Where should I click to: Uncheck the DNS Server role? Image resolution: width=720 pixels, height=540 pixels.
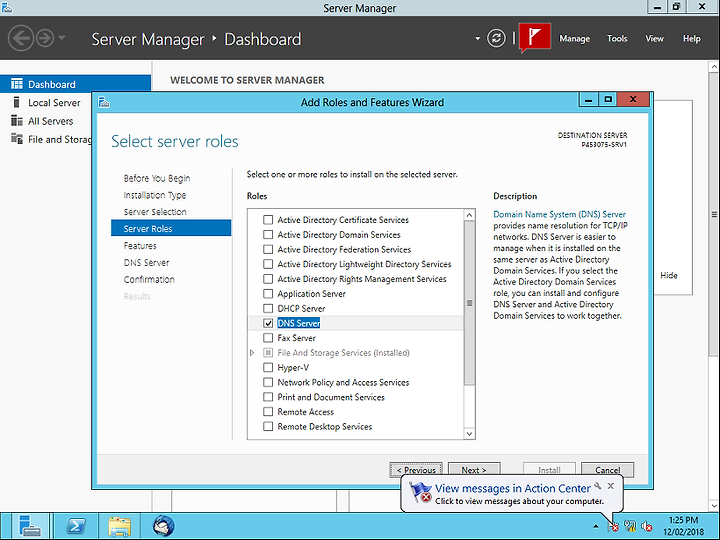coord(268,323)
